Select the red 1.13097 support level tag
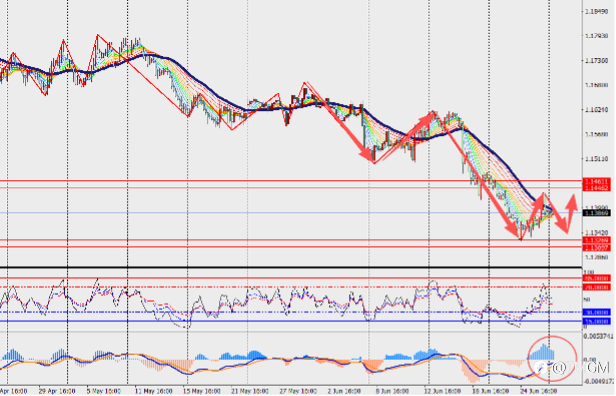The height and width of the screenshot is (396, 616). point(597,248)
